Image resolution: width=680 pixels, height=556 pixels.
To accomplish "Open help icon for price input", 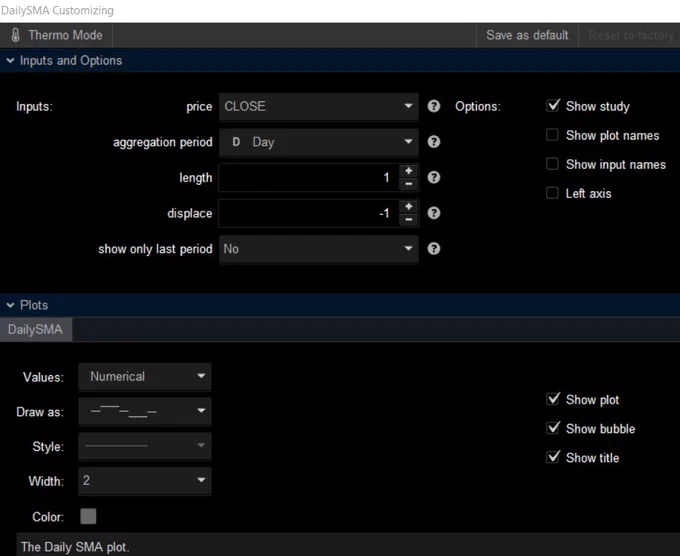I will click(433, 106).
